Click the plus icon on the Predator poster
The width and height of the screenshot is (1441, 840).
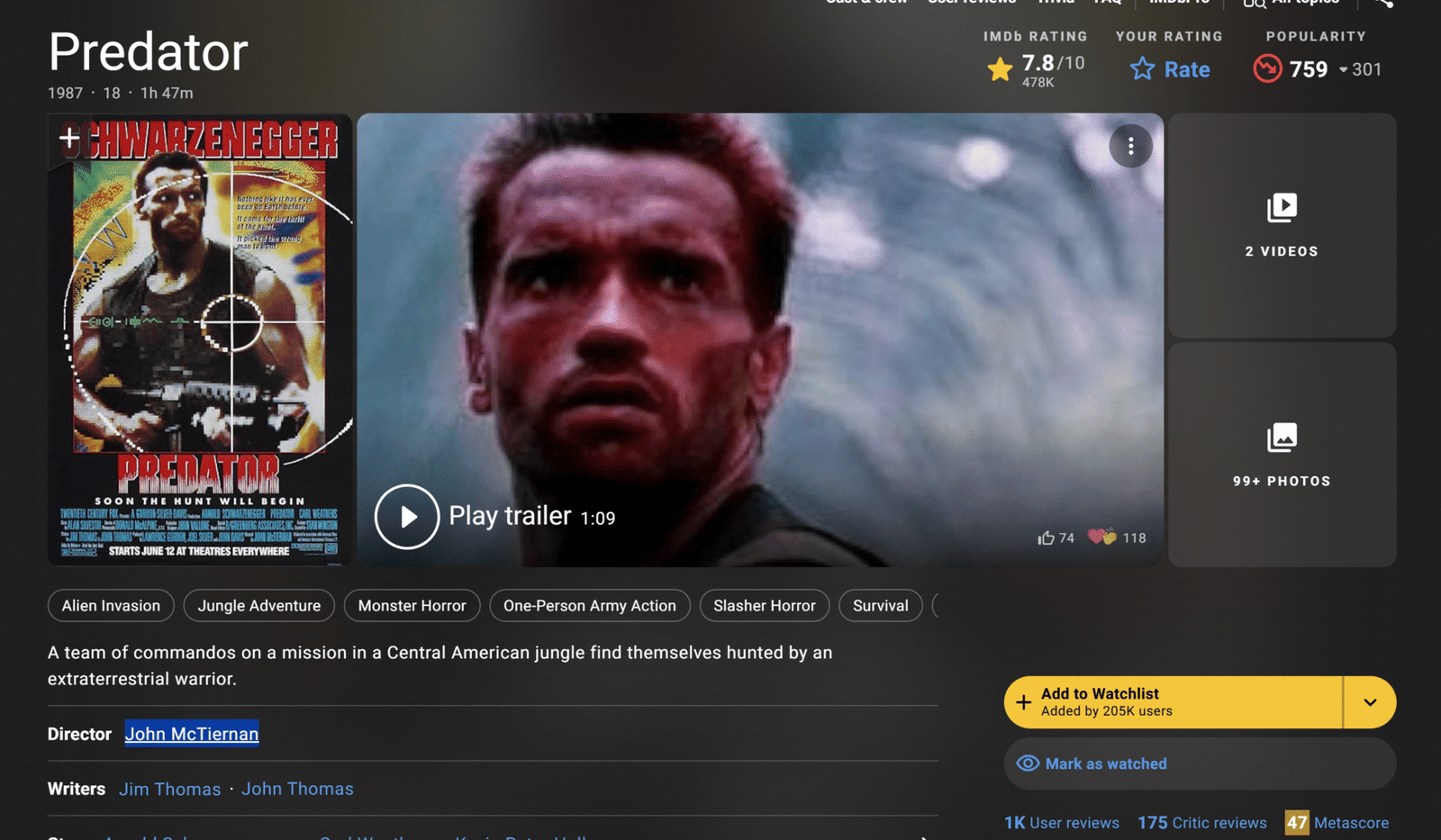[x=68, y=138]
